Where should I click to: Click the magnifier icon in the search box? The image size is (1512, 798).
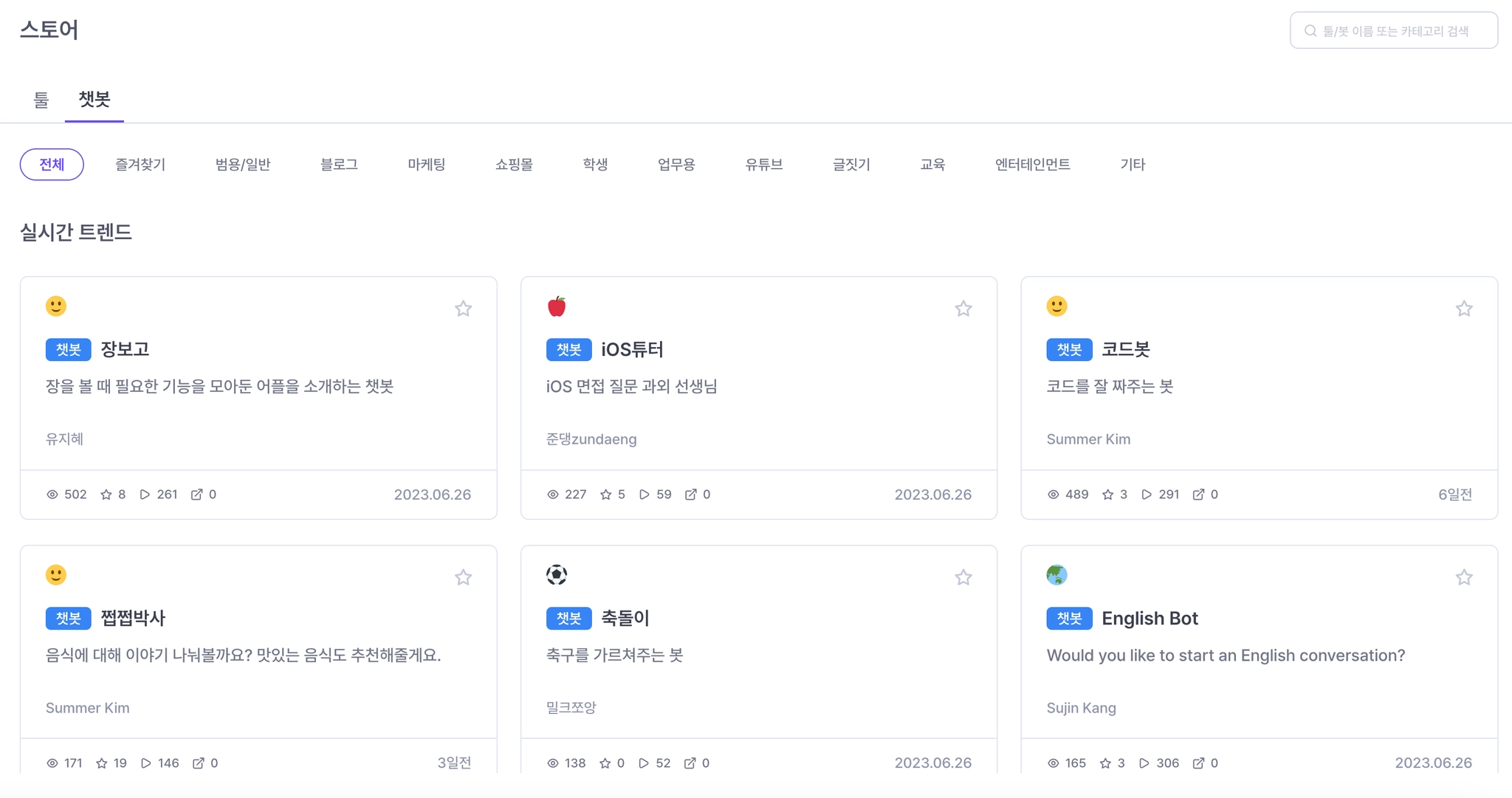(x=1310, y=31)
